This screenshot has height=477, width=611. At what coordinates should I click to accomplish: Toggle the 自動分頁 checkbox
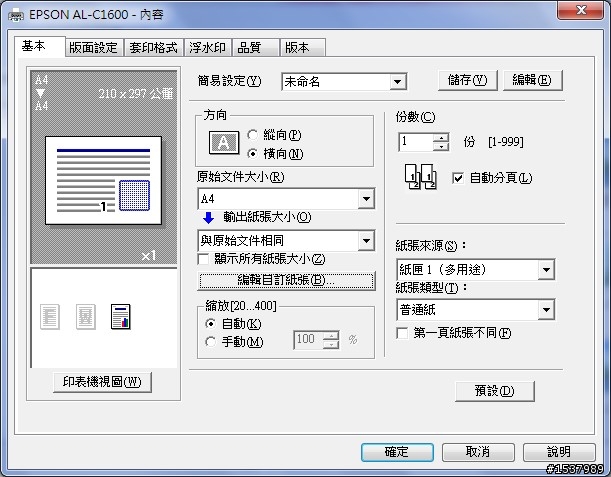(x=458, y=178)
